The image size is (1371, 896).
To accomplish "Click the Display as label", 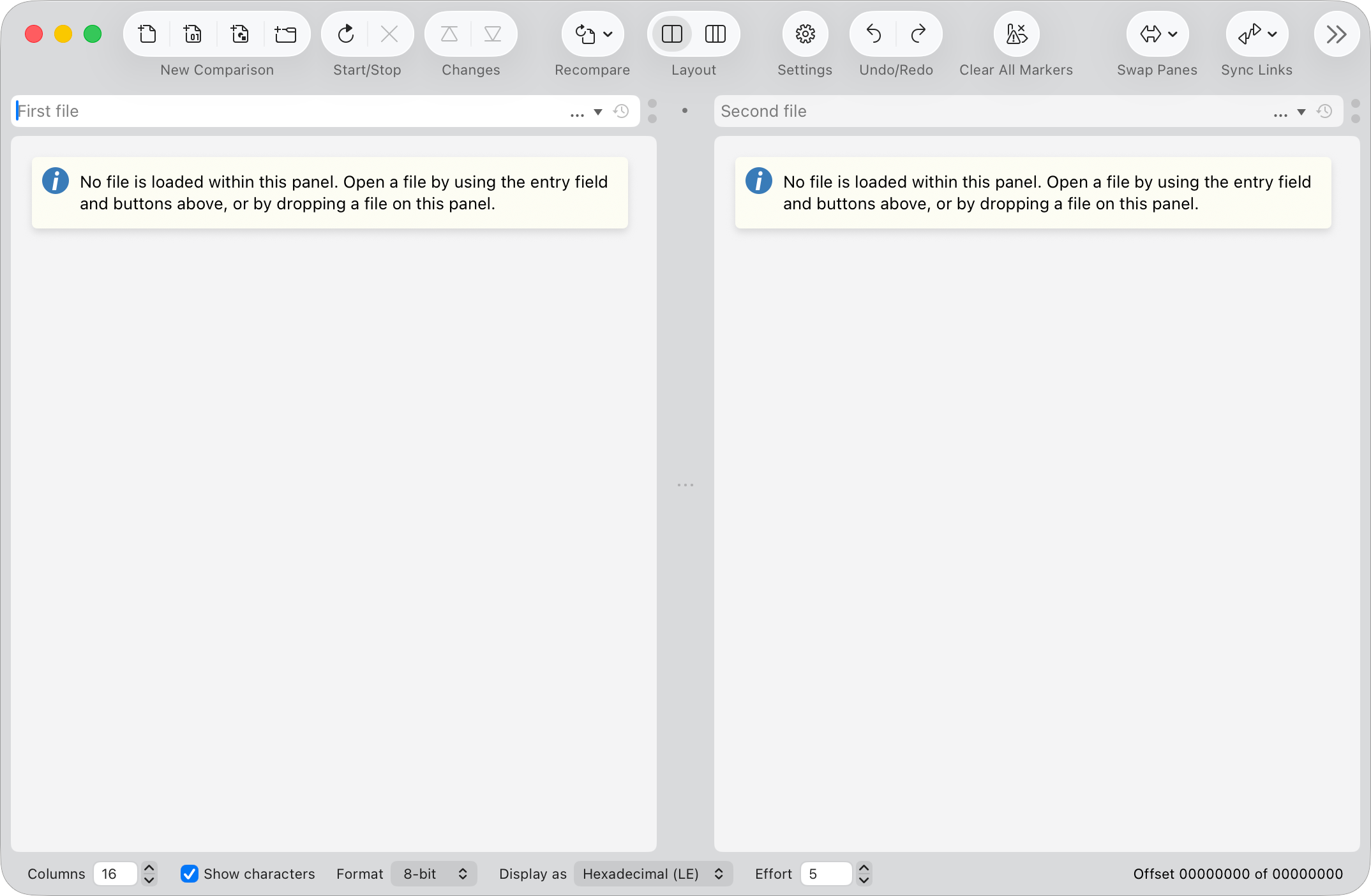I will tap(533, 874).
